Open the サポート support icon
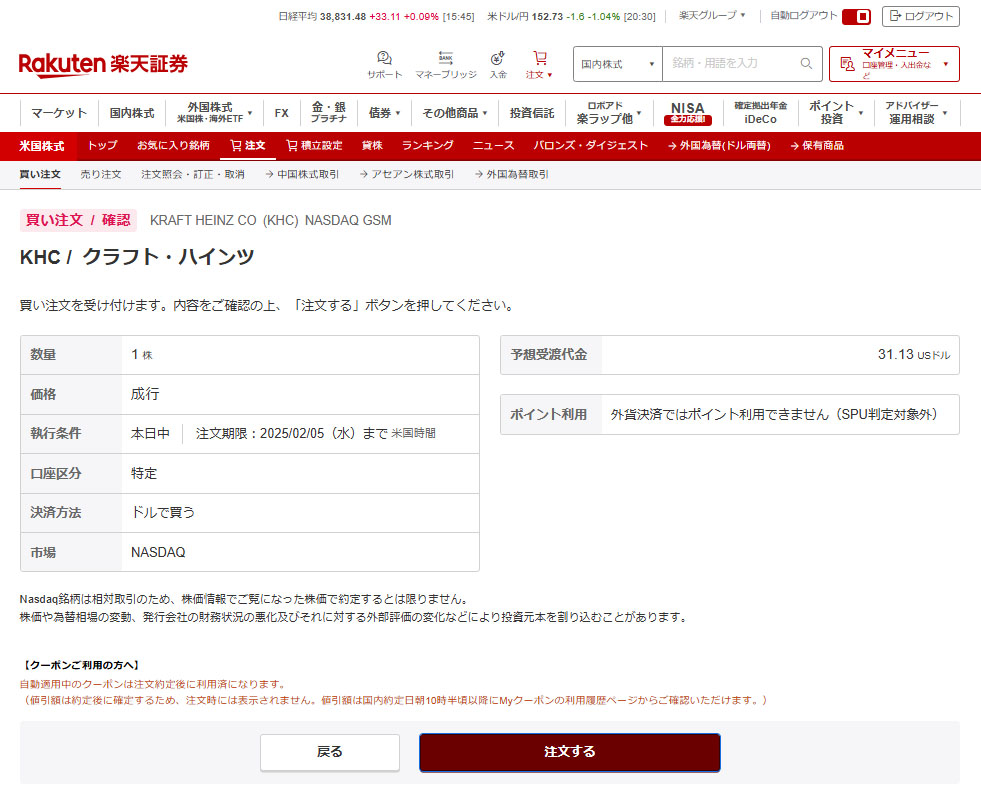The height and width of the screenshot is (809, 981). [384, 59]
